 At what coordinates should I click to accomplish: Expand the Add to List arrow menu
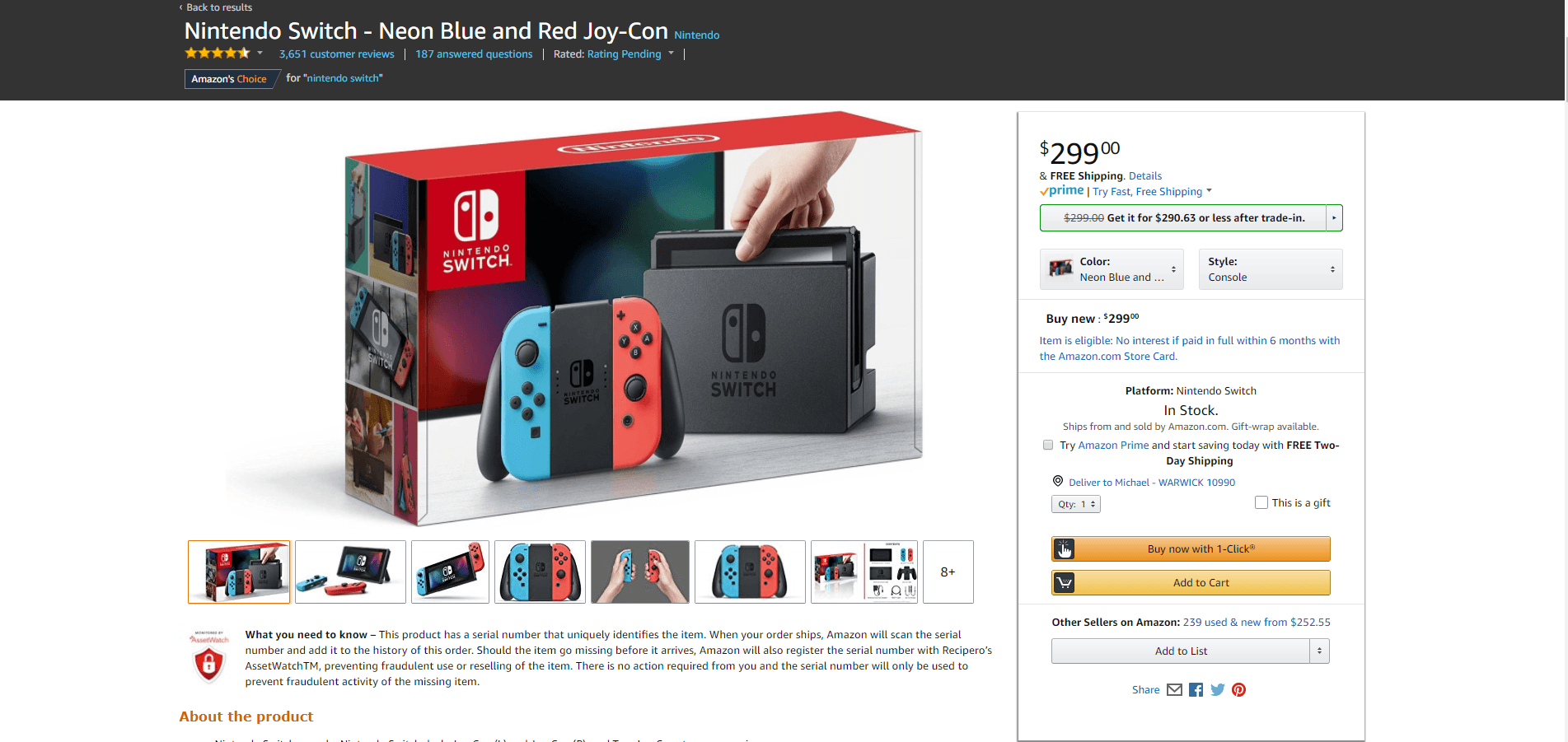point(1319,651)
